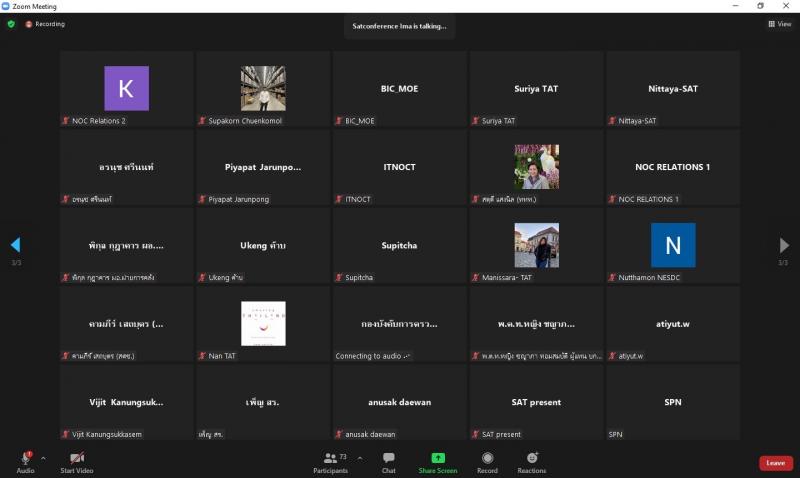
Task: Click muted mic icon beside Vijit Kanungsukkasem label
Action: click(x=65, y=434)
